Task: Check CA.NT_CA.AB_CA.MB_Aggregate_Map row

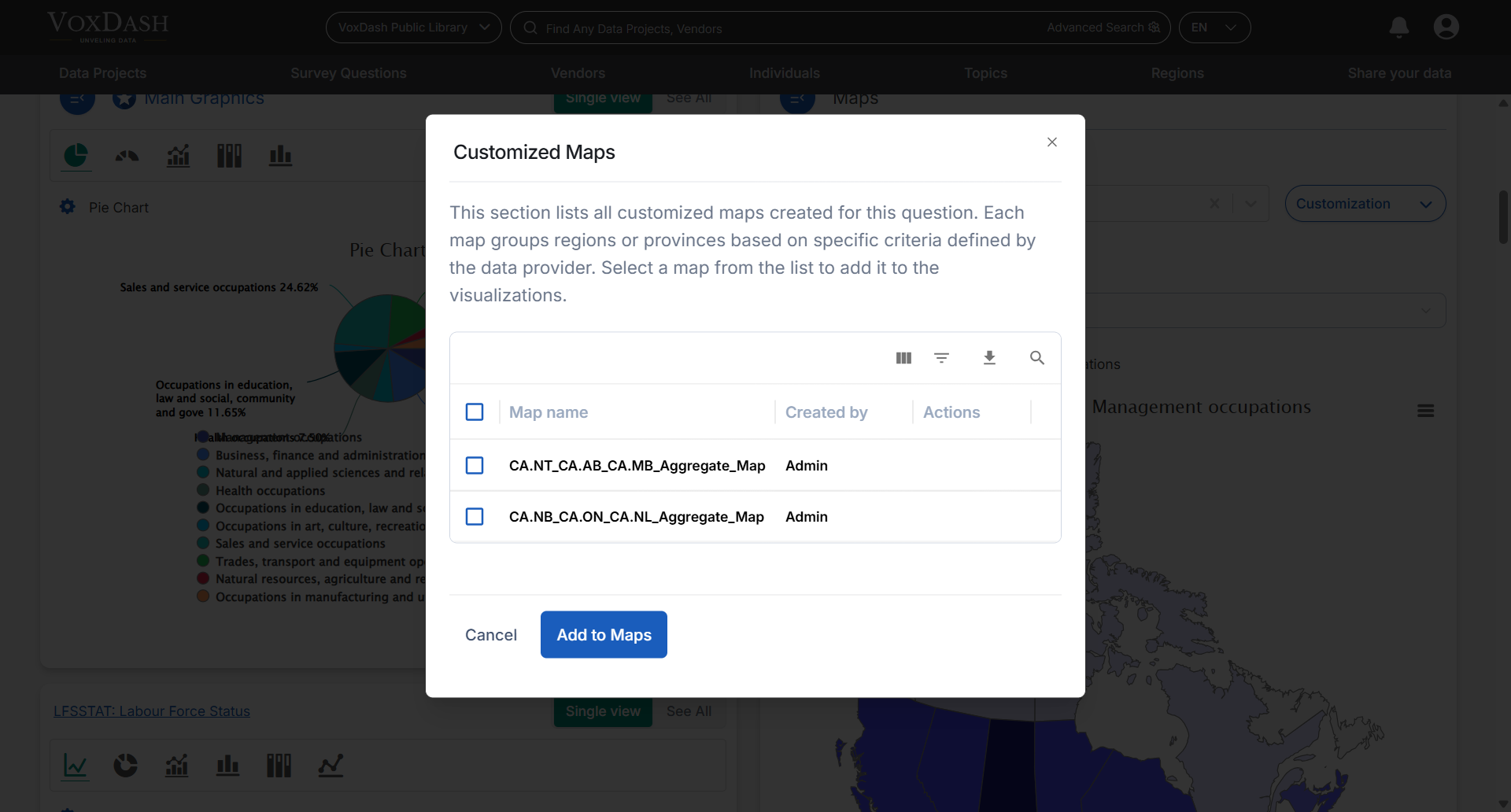Action: click(475, 466)
